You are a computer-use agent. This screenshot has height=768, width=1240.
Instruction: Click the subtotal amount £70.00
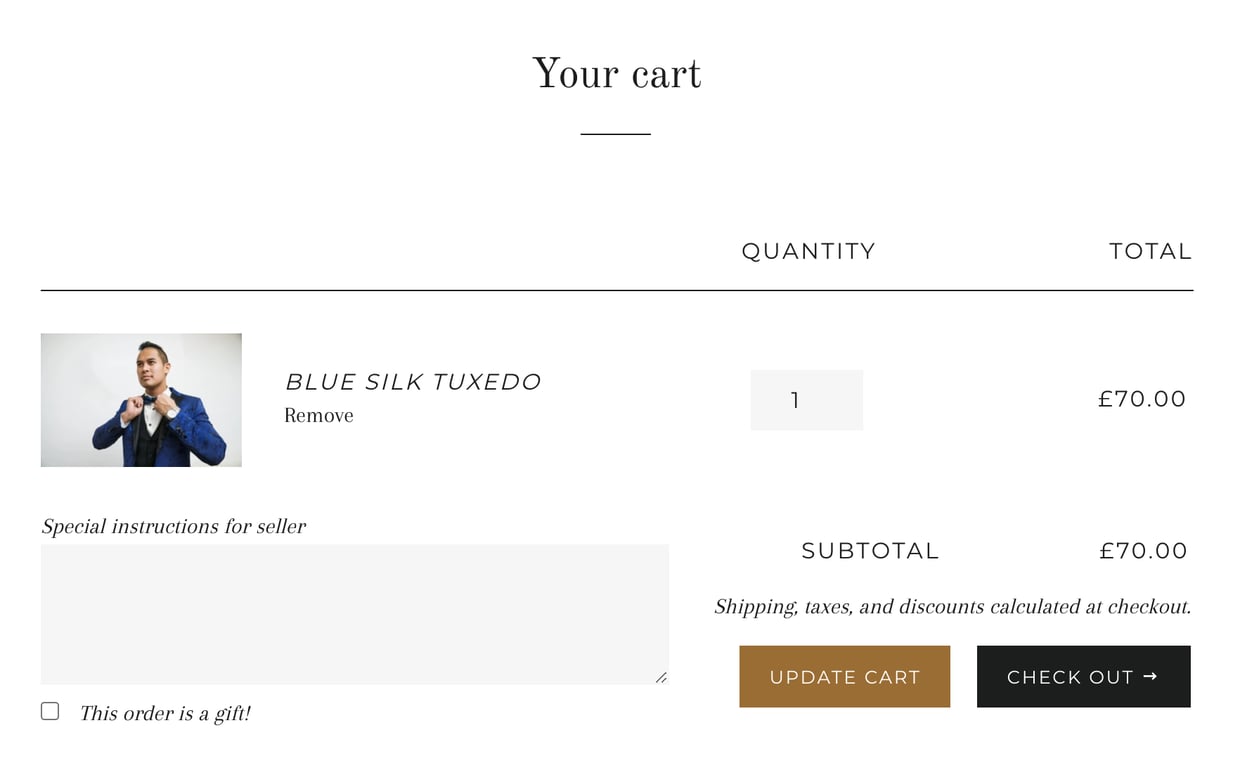pyautogui.click(x=1143, y=551)
